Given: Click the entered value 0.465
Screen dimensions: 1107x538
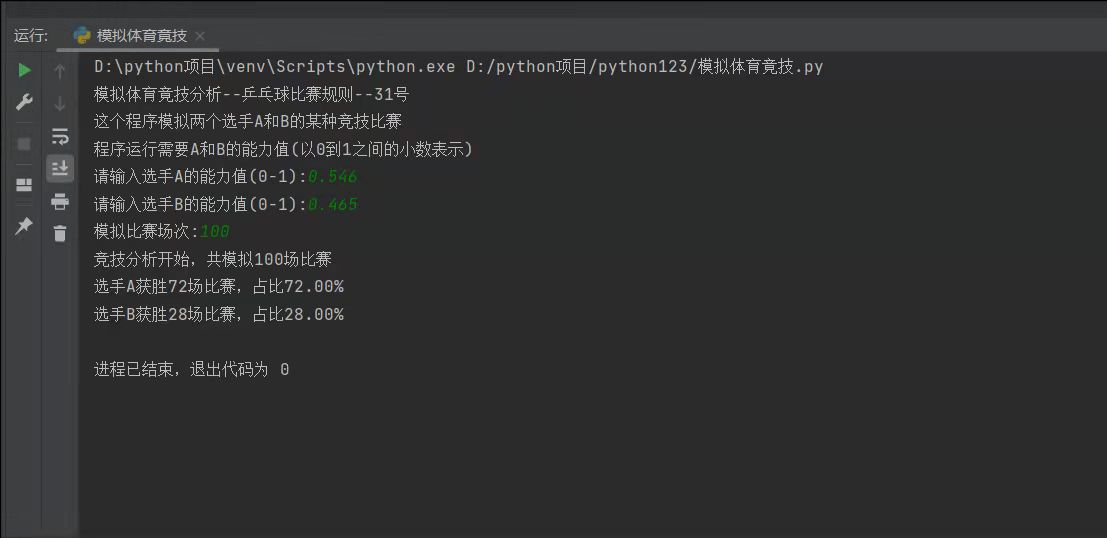Looking at the screenshot, I should click(332, 205).
